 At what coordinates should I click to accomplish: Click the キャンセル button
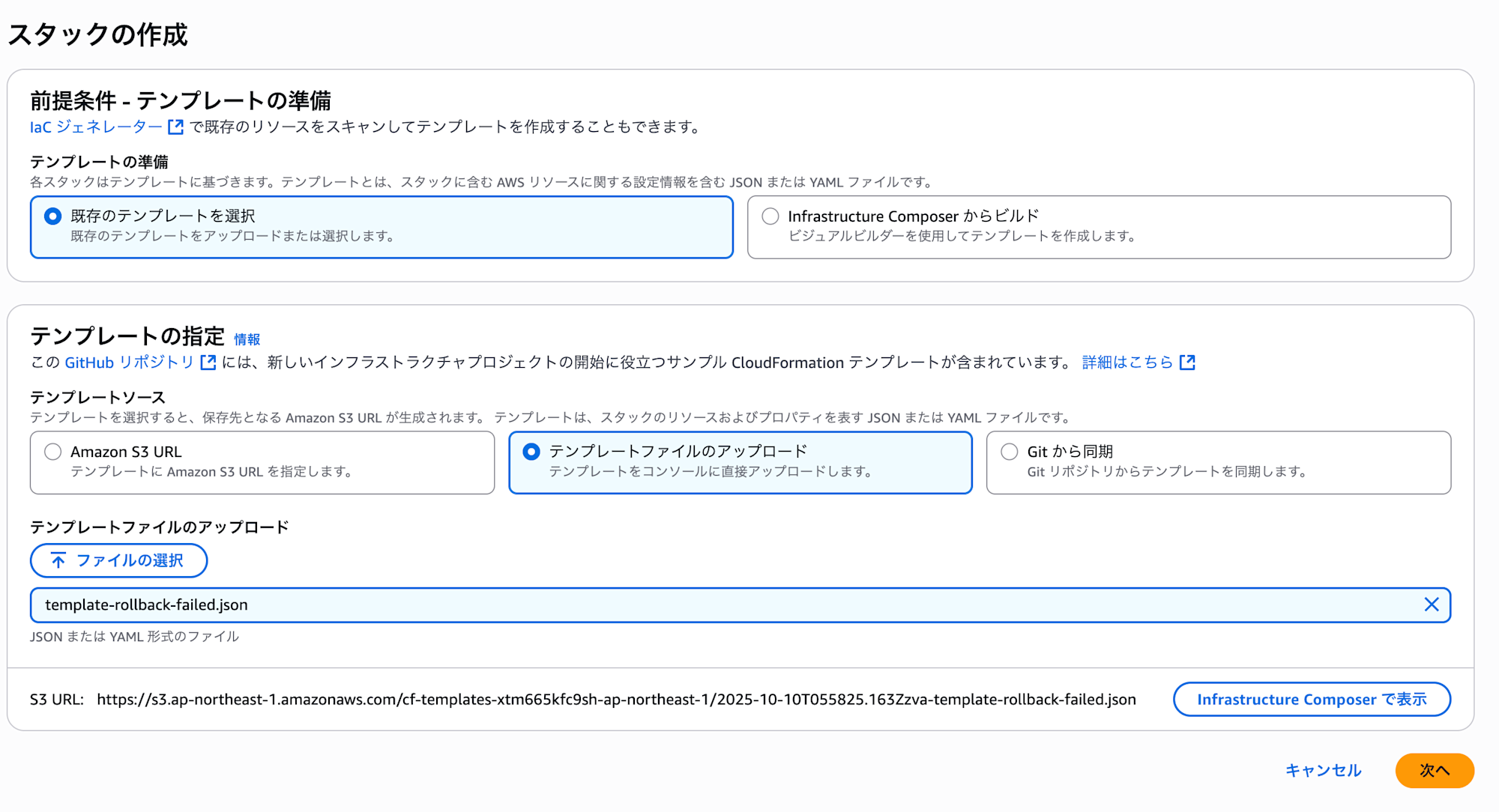click(x=1323, y=770)
